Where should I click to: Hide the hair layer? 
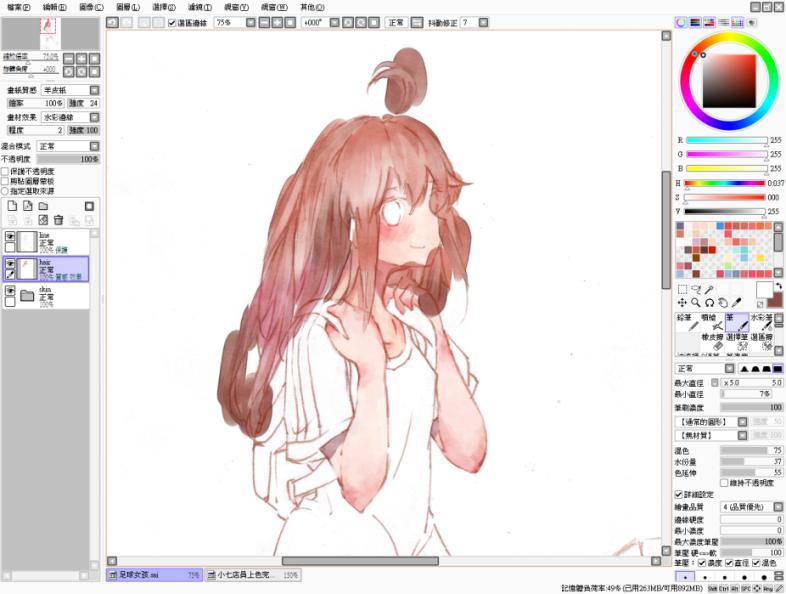pyautogui.click(x=10, y=264)
